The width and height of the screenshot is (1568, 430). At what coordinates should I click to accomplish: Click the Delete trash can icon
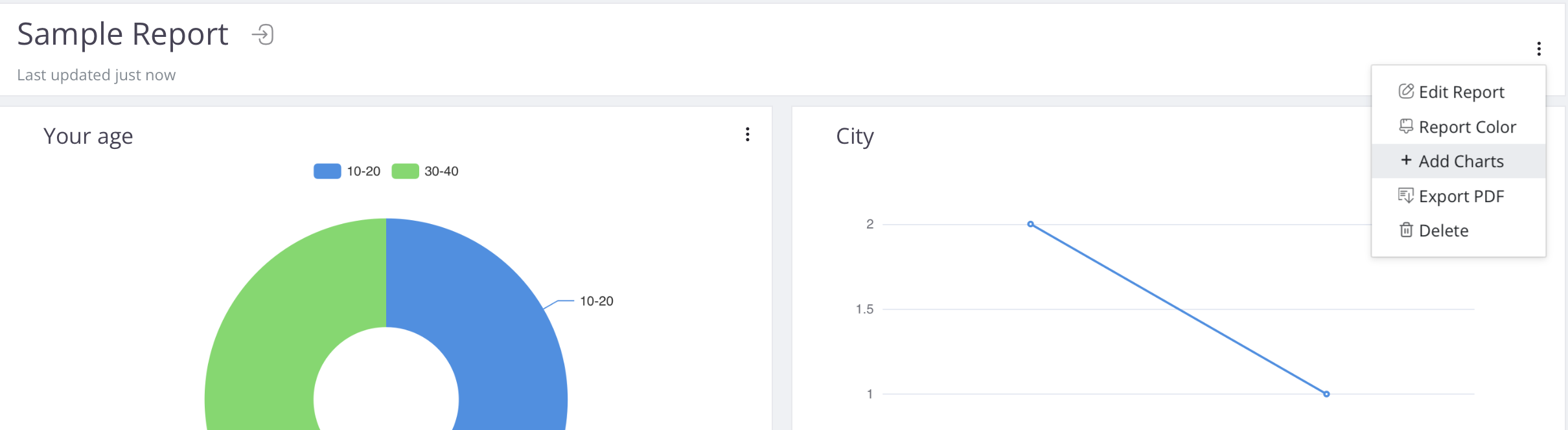1406,230
